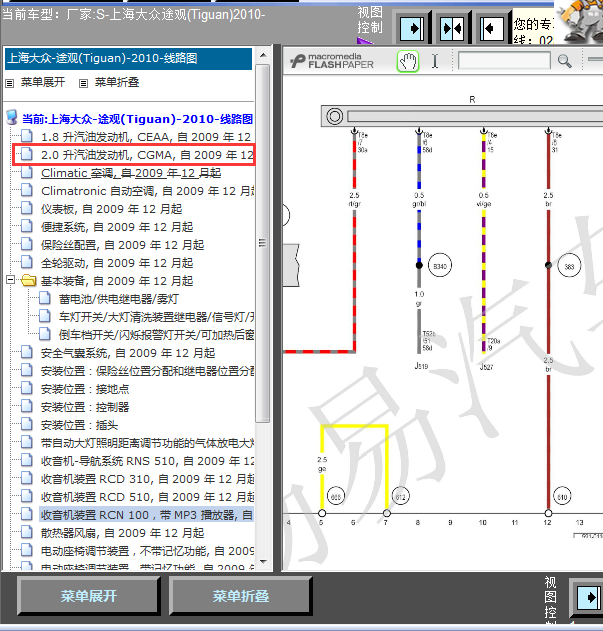Click the J527 component label

(x=486, y=367)
